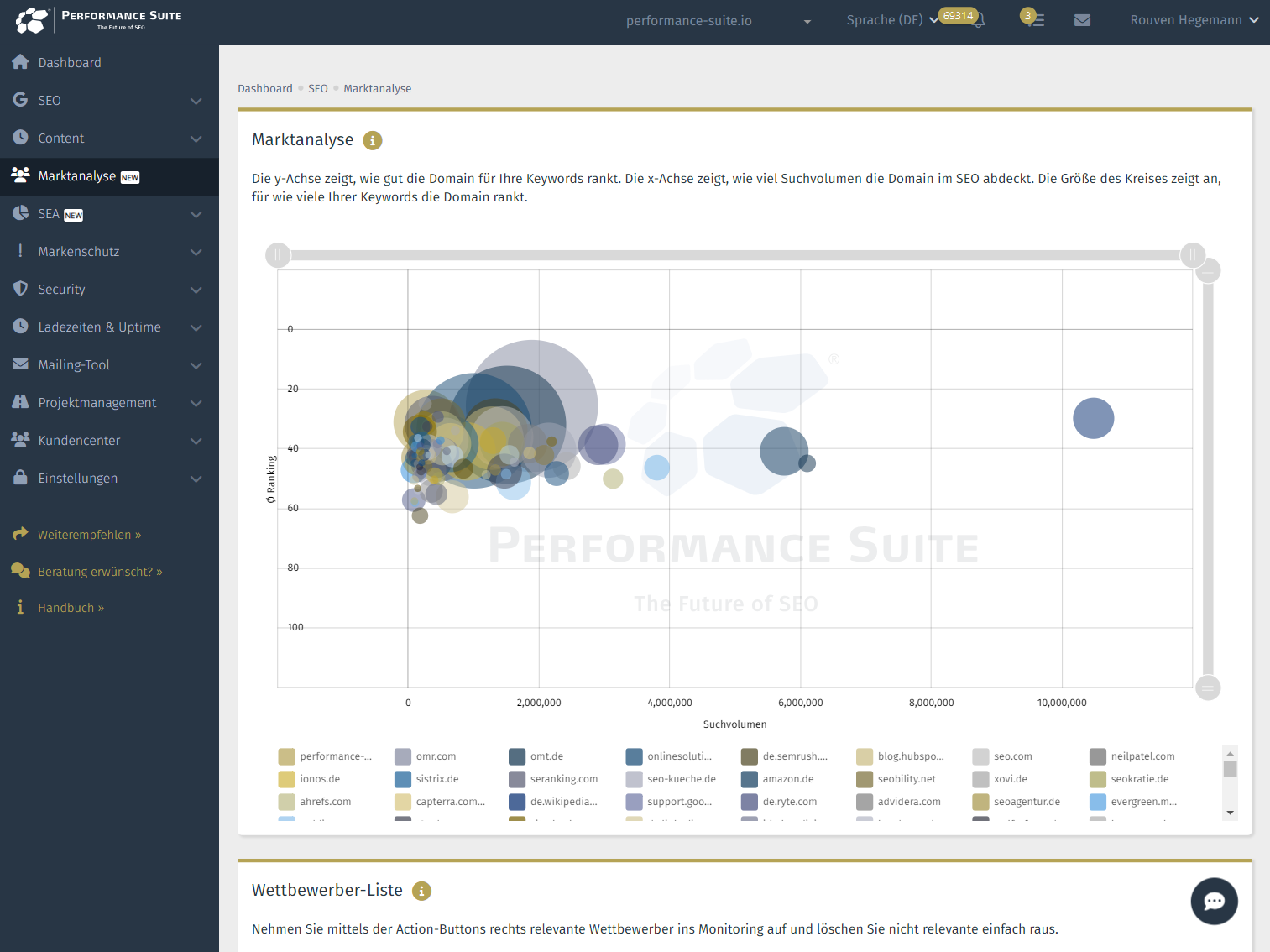The height and width of the screenshot is (952, 1270).
Task: Click the Ladezeiten & Uptime clock icon
Action: point(20,326)
